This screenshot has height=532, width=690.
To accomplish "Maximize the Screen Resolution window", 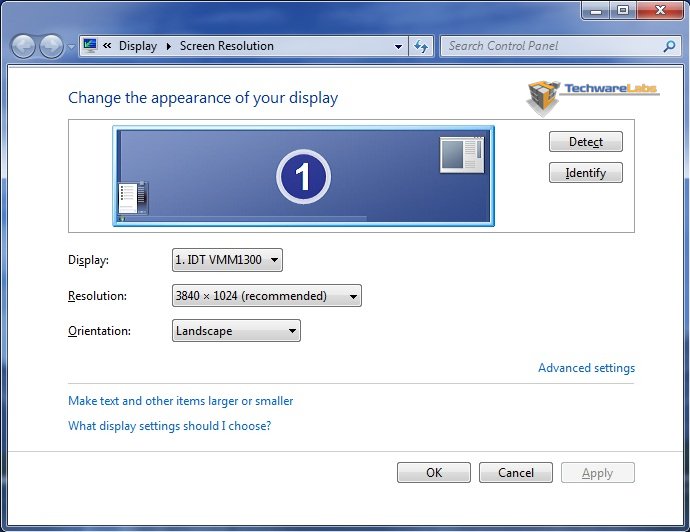I will coord(623,10).
